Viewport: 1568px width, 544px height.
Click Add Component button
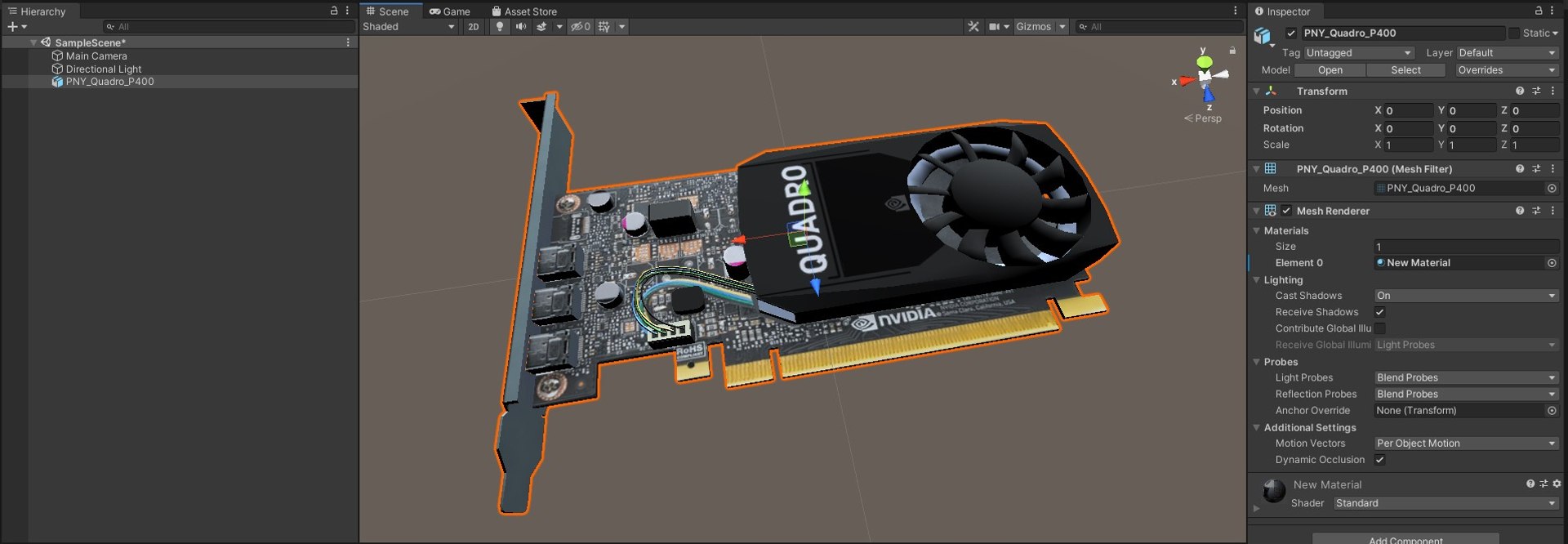tap(1405, 539)
